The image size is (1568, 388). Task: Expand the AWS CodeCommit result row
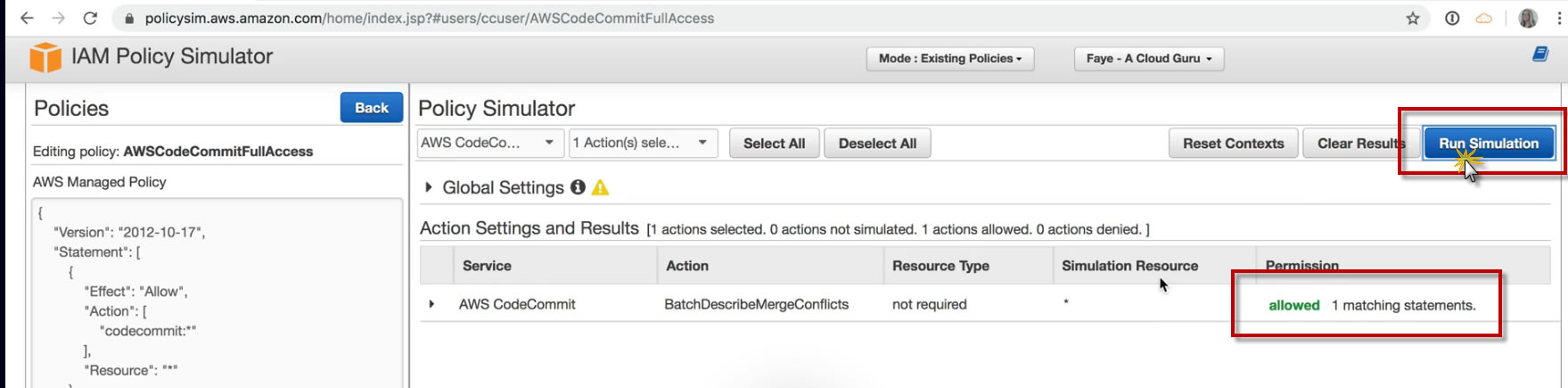[431, 304]
